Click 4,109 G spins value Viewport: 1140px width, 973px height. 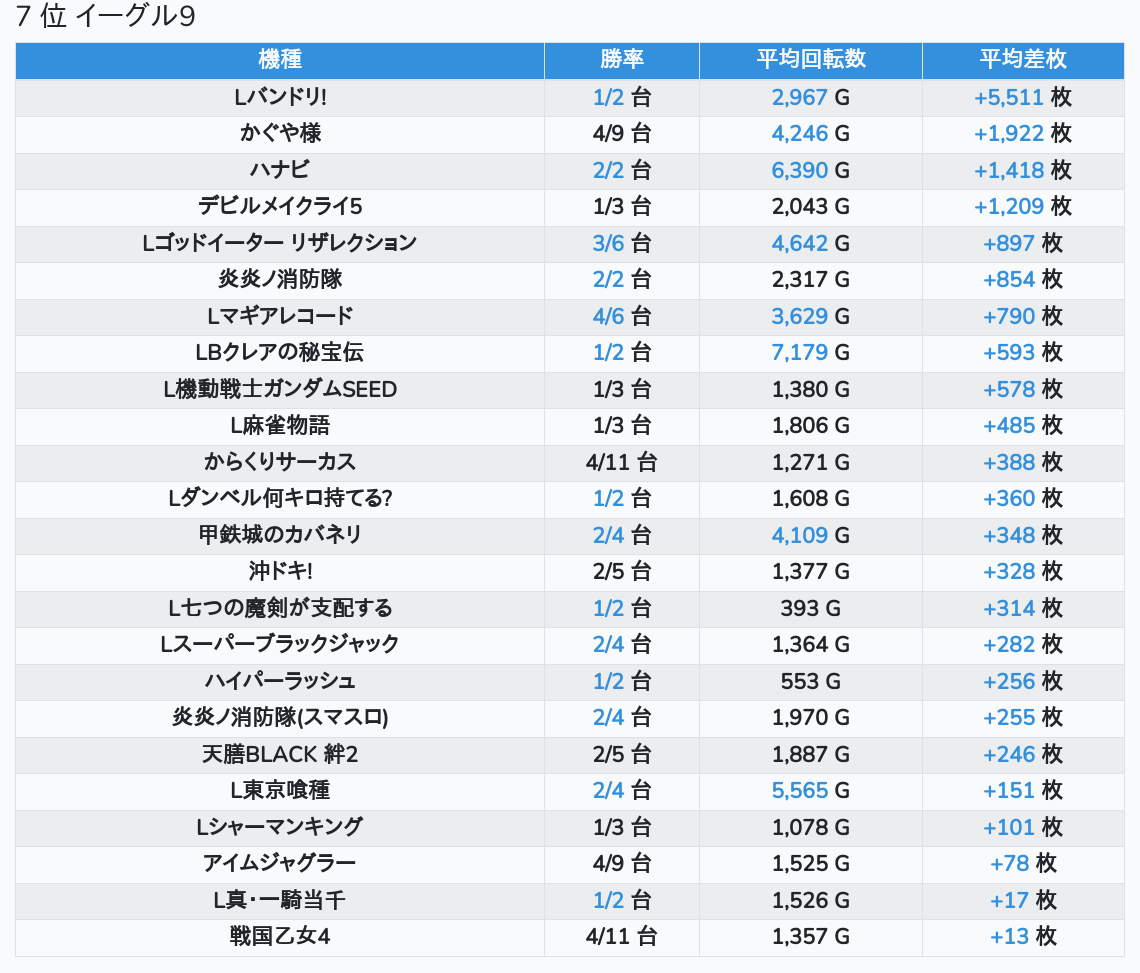click(811, 535)
